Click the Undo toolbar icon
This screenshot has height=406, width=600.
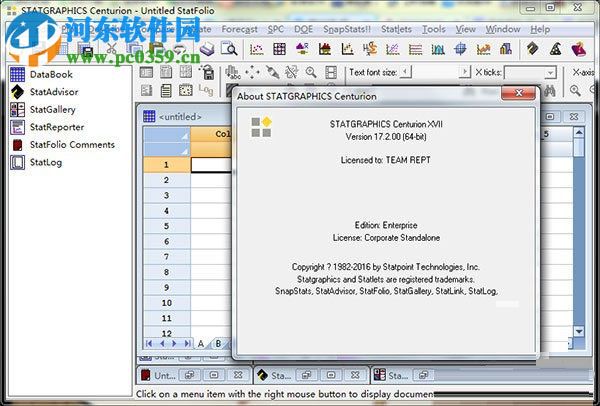pyautogui.click(x=179, y=49)
